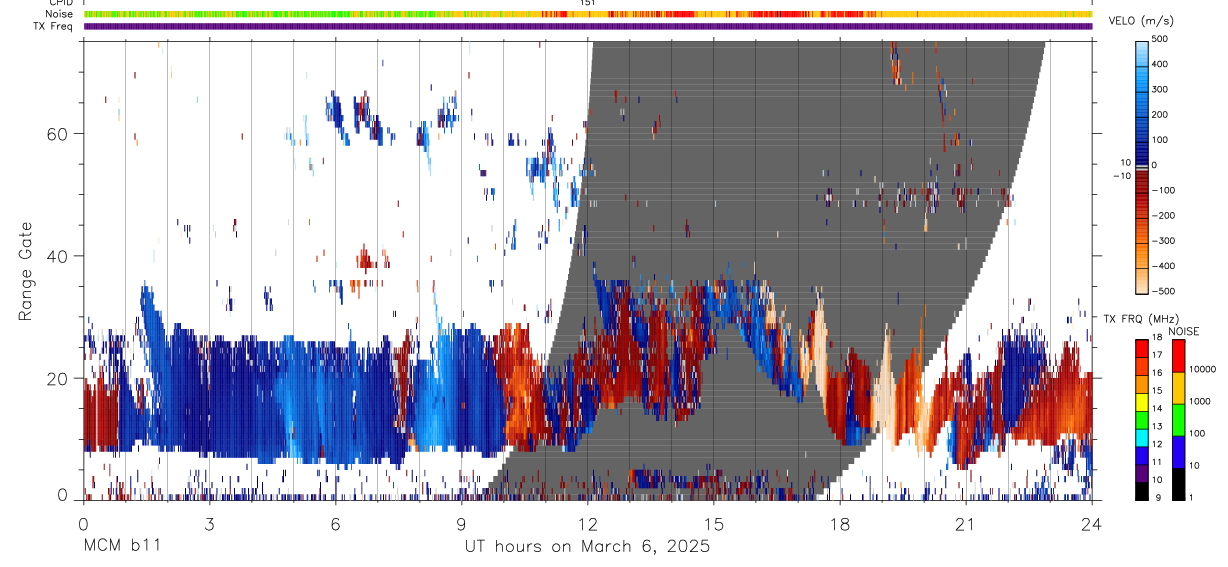Click the 12 tick on UT hours axis
The width and height of the screenshot is (1228, 567).
click(587, 525)
